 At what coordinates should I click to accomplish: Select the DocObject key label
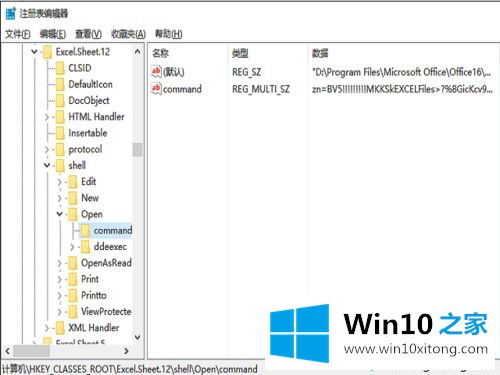[89, 101]
